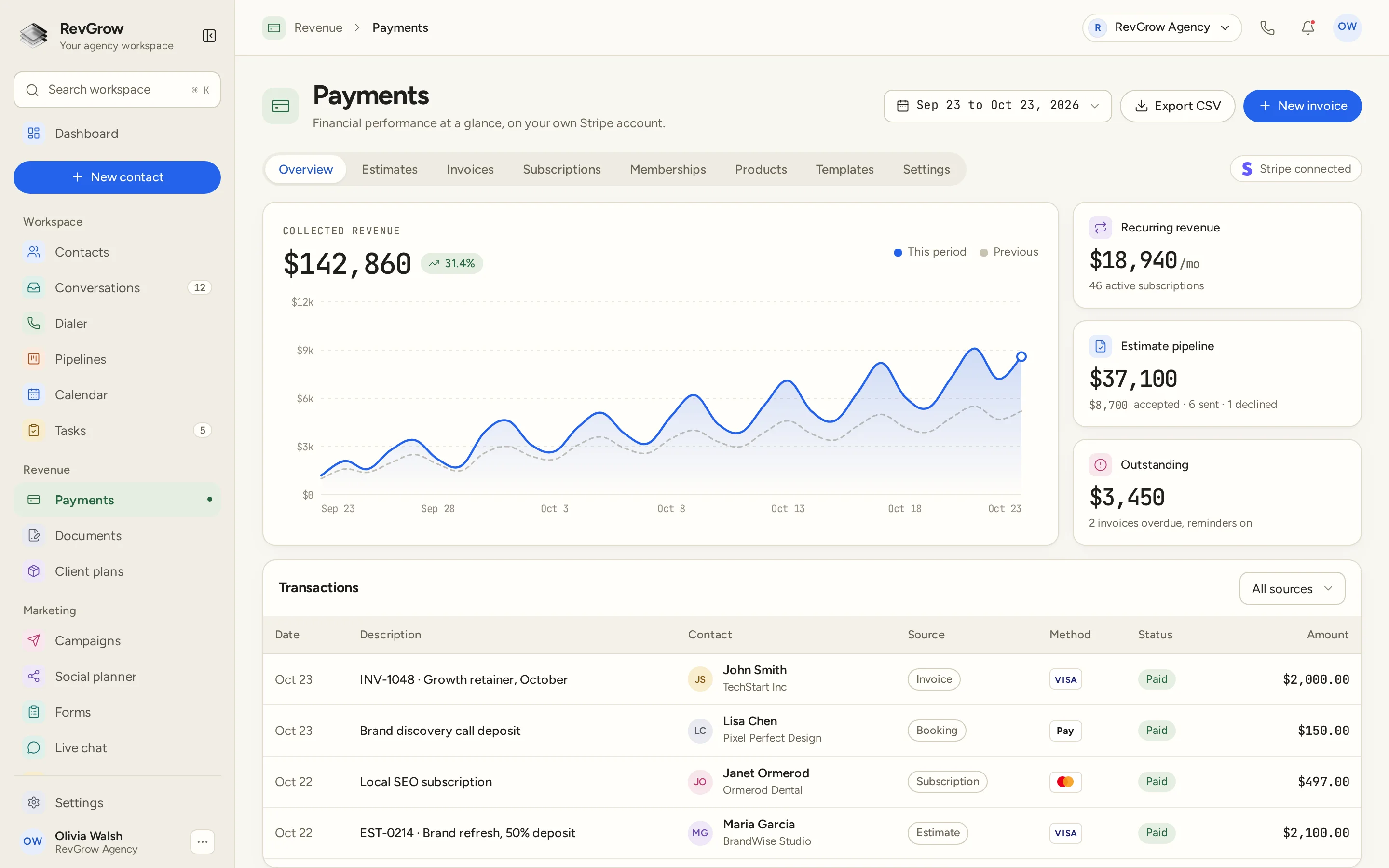The height and width of the screenshot is (868, 1389).
Task: Click the Campaigns paper plane icon
Action: pyautogui.click(x=34, y=641)
